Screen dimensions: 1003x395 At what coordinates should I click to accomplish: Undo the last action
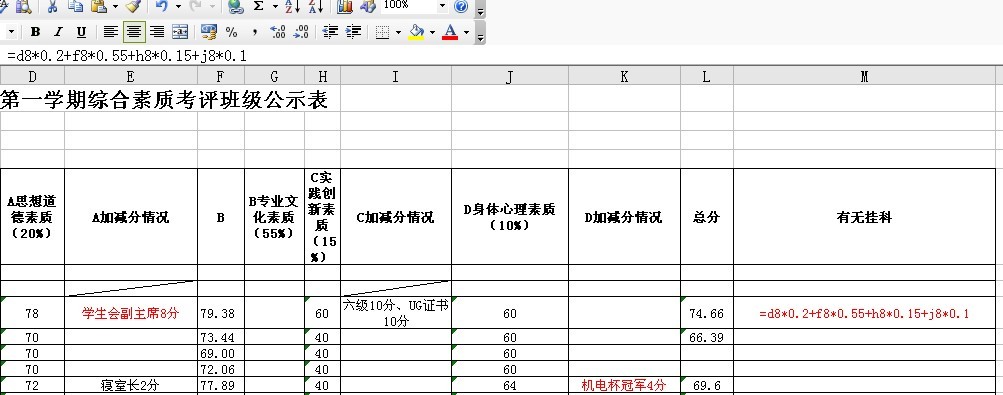point(161,6)
